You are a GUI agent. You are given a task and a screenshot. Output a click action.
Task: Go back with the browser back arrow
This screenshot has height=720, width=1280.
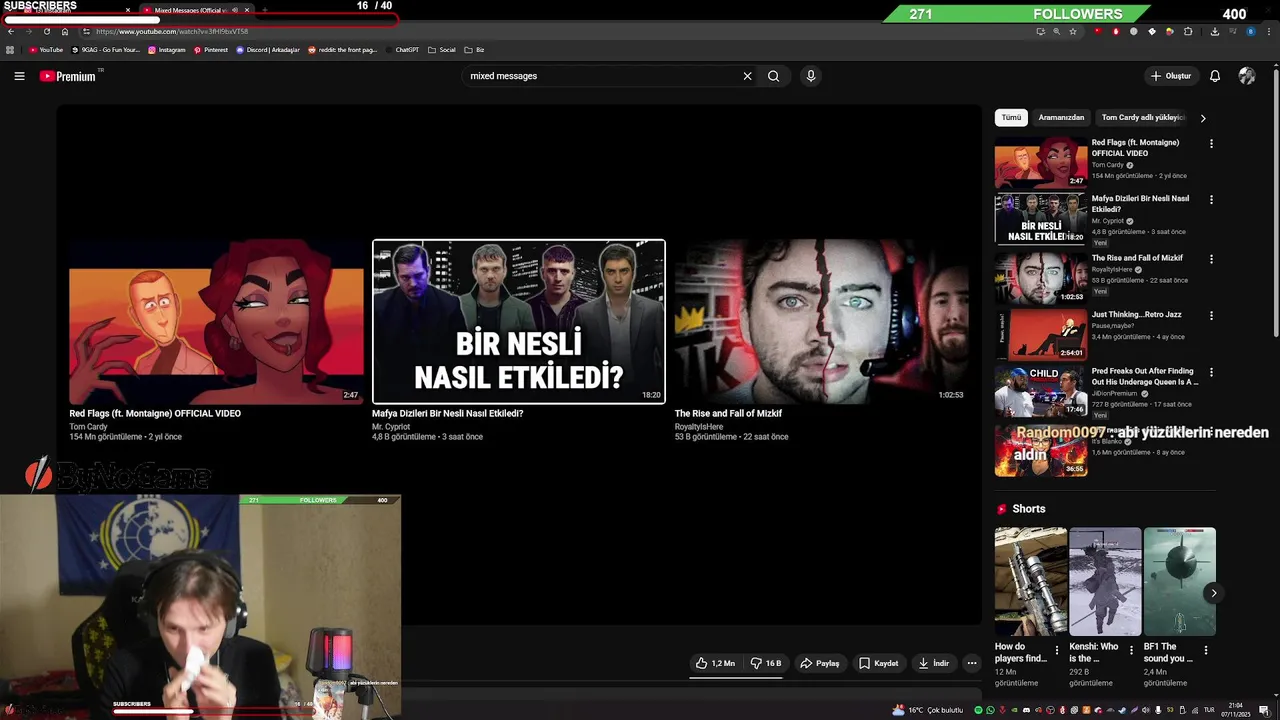pos(11,31)
